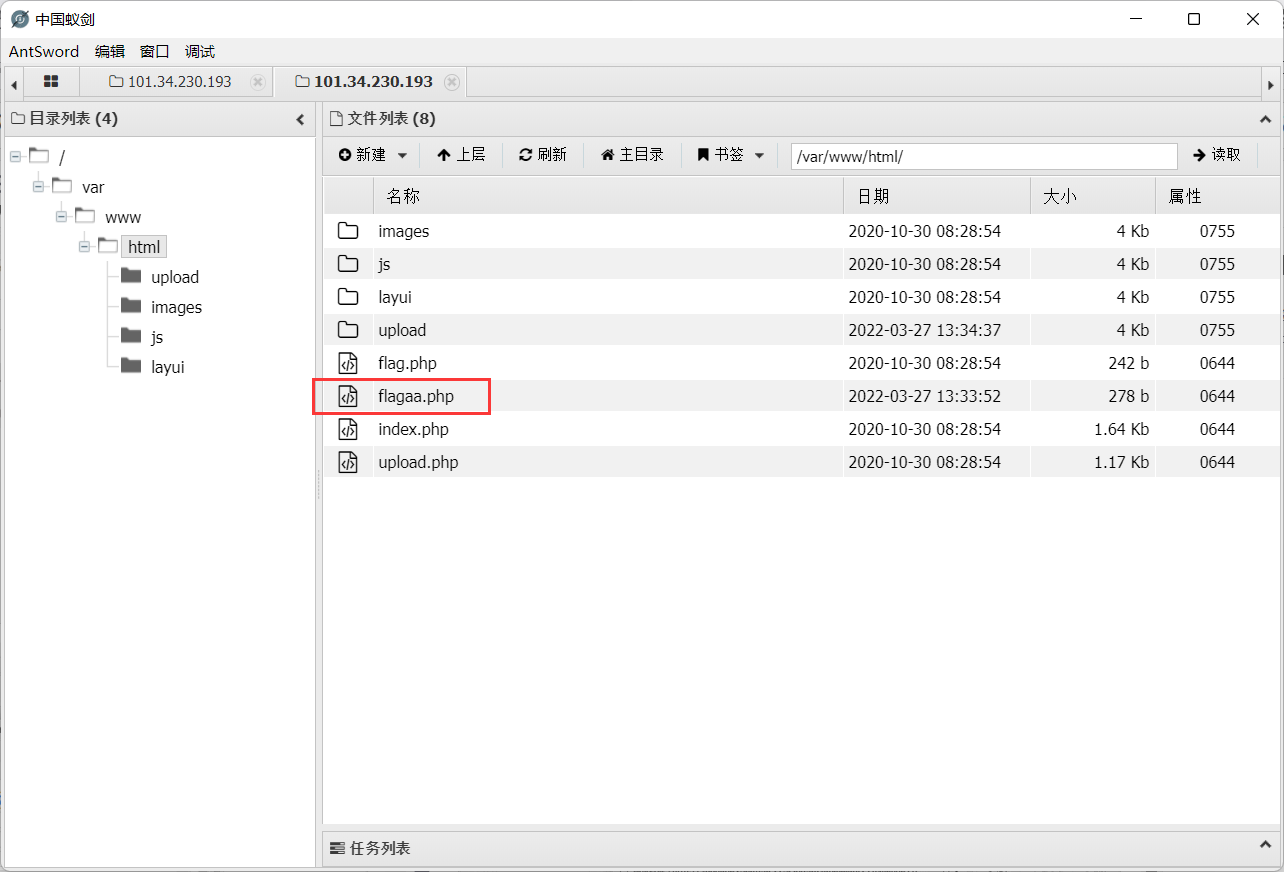This screenshot has height=872, width=1284.
Task: Collapse the root / tree node
Action: coord(15,157)
